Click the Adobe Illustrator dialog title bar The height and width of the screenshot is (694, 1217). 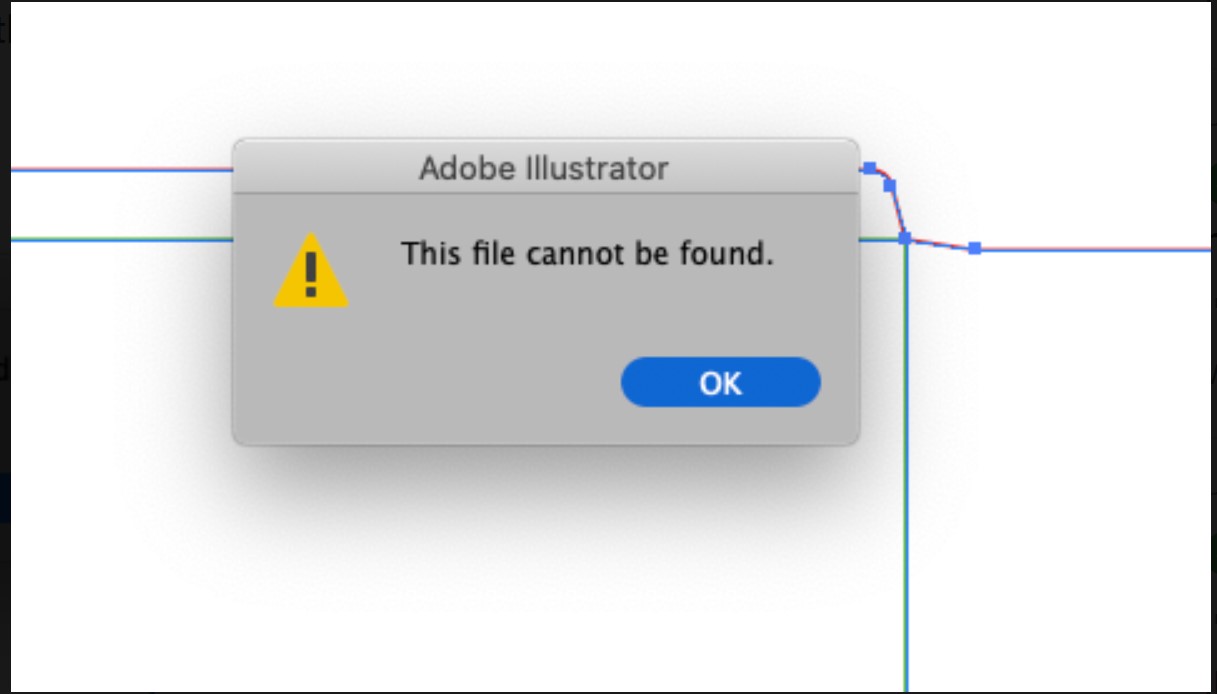click(544, 167)
